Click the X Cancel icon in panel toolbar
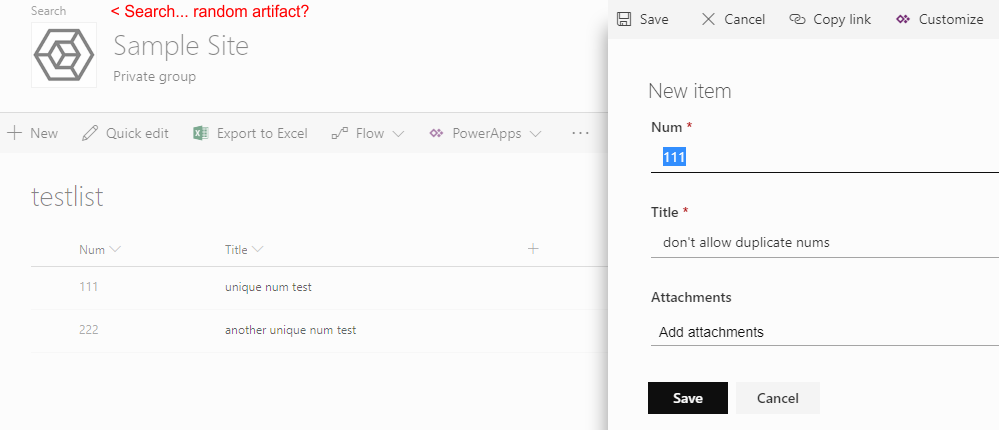999x430 pixels. tap(708, 19)
